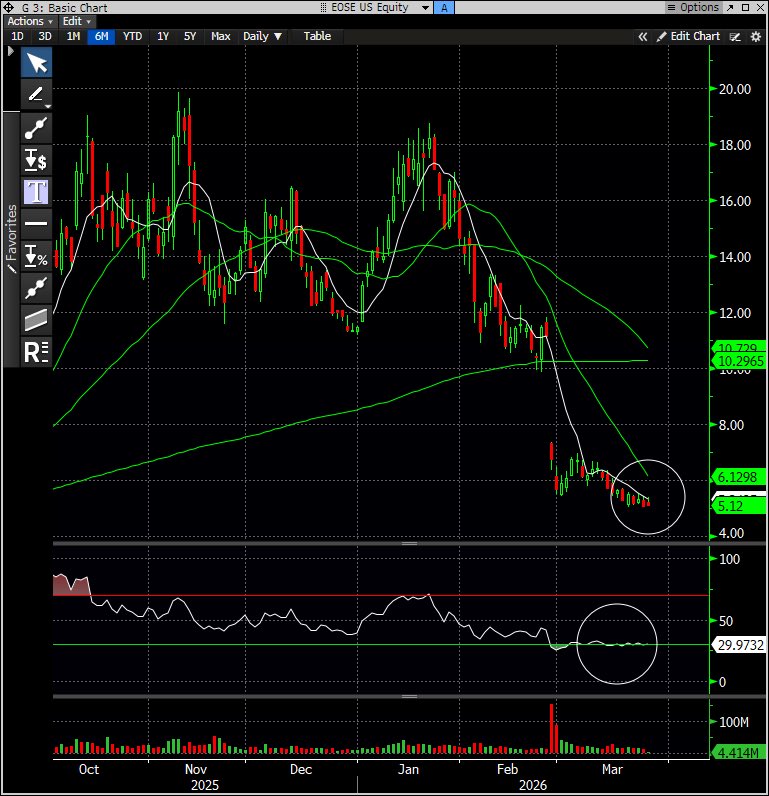Click the 29.9732 RSI value label
Image resolution: width=769 pixels, height=796 pixels.
(x=739, y=645)
